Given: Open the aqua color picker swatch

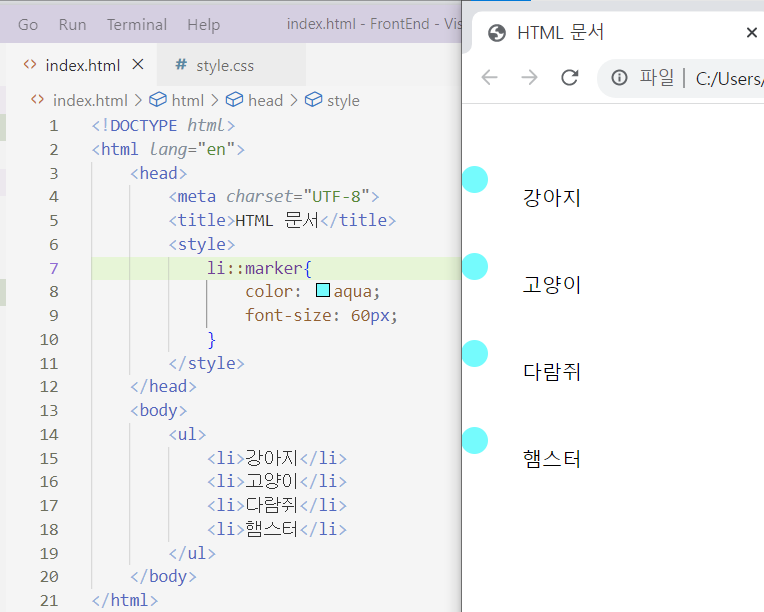Looking at the screenshot, I should point(323,290).
